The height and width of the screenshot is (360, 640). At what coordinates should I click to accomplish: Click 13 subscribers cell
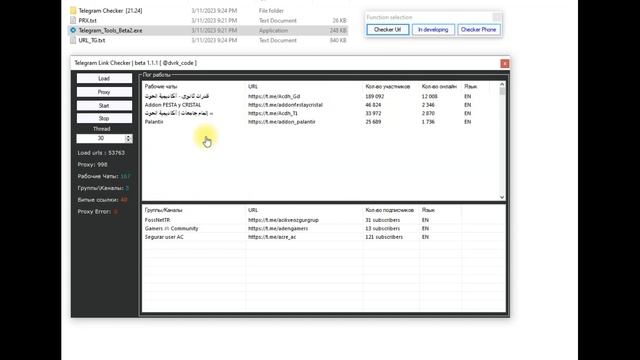click(383, 229)
